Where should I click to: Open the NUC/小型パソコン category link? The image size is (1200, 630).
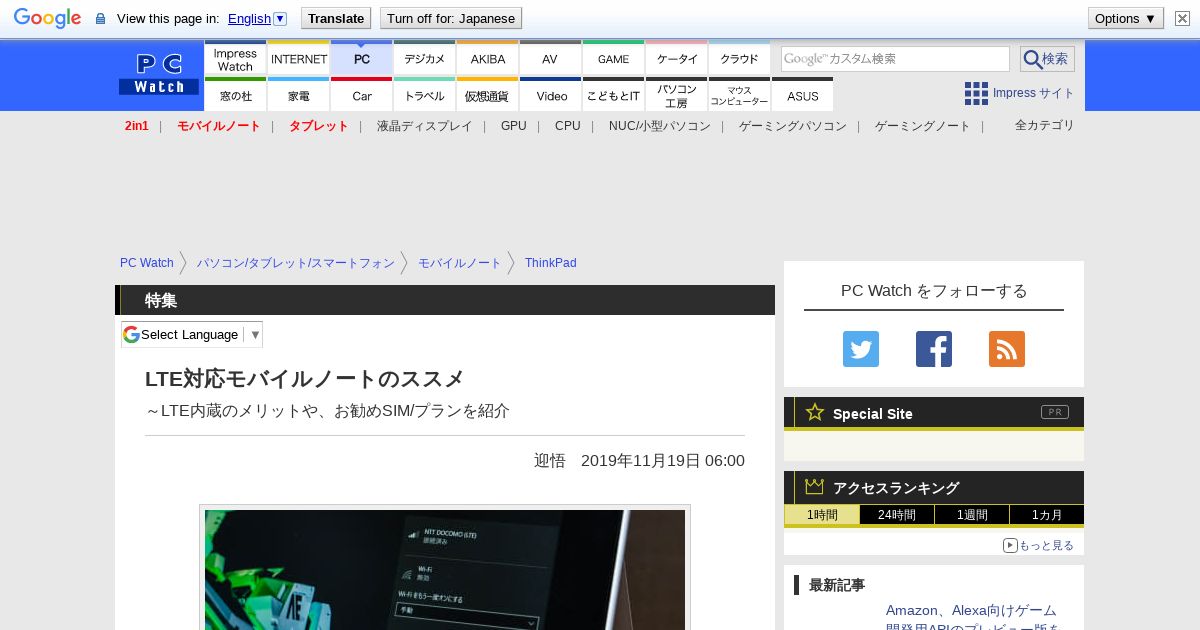[660, 126]
